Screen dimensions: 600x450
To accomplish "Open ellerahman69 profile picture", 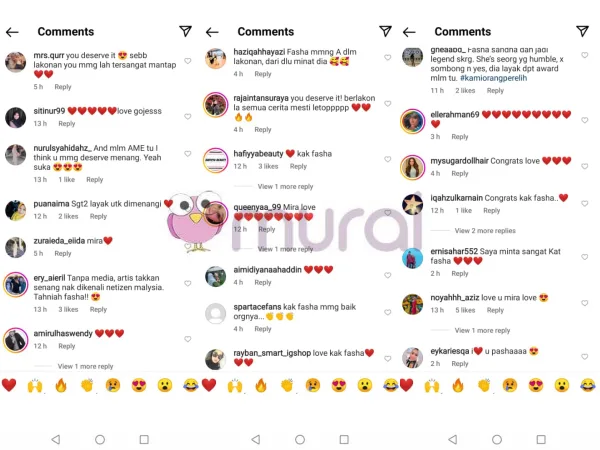I will 412,121.
